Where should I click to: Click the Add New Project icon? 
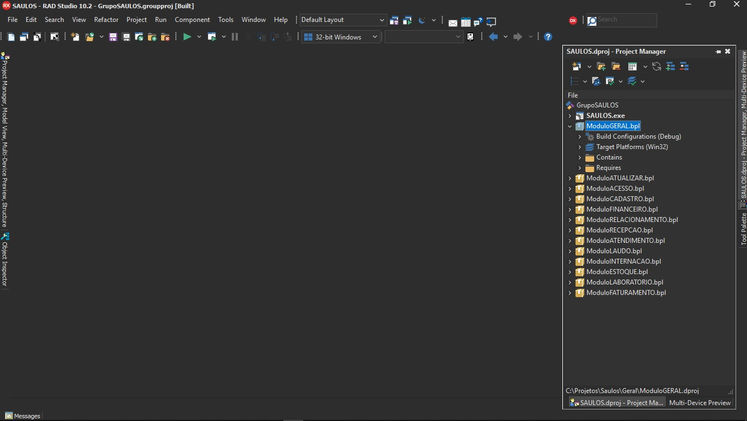point(576,67)
